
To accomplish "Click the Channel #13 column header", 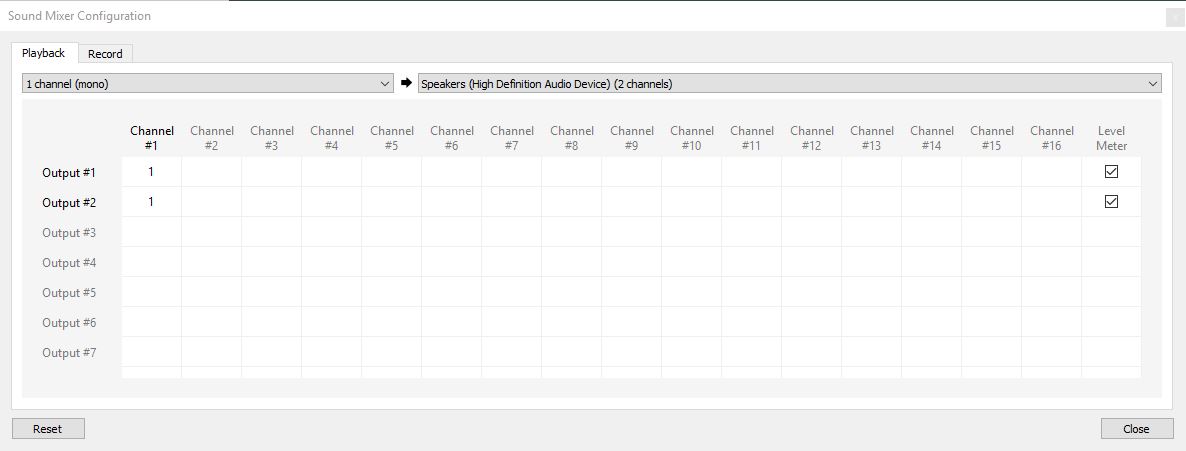I will click(x=871, y=138).
